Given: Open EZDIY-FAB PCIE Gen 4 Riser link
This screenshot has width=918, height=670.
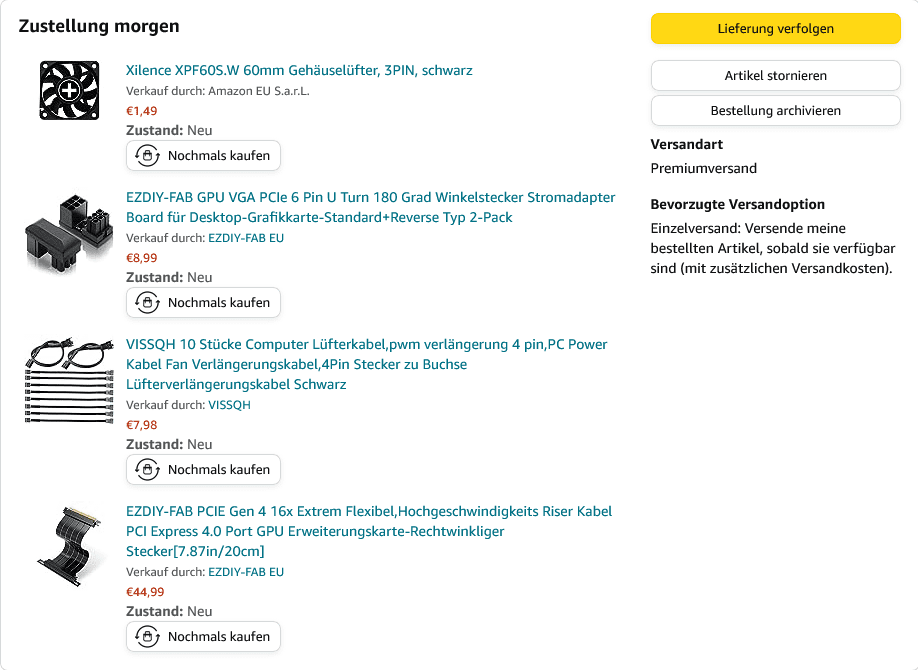Looking at the screenshot, I should (x=369, y=531).
